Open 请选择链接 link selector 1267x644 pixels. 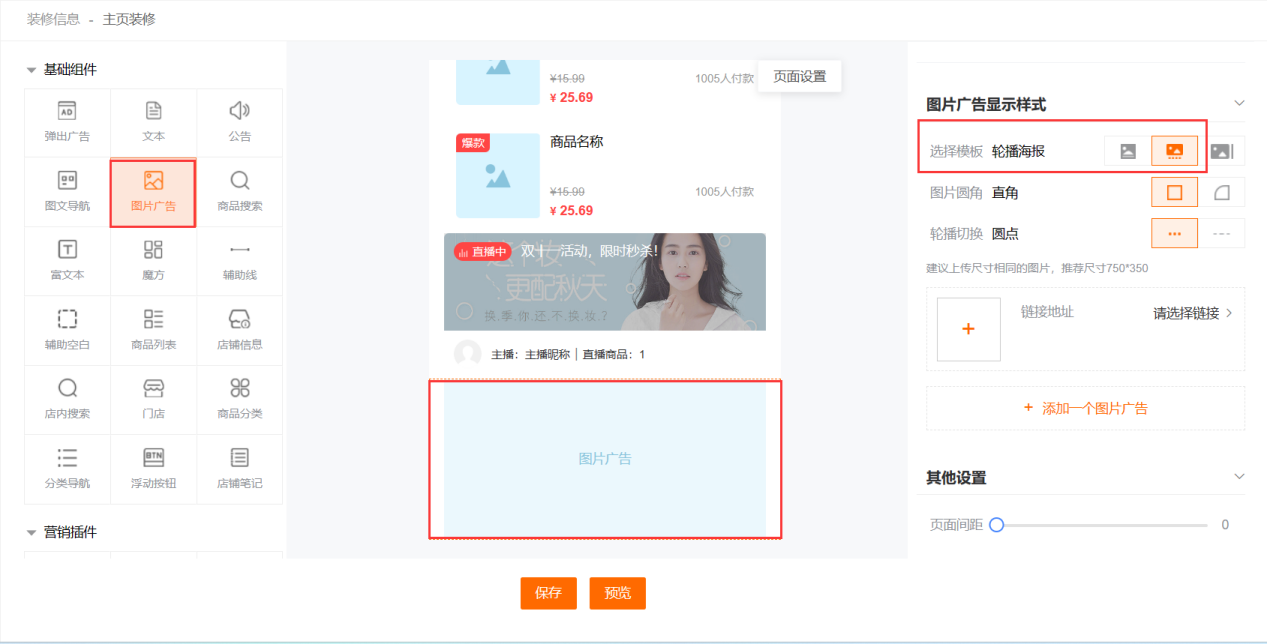[1192, 313]
